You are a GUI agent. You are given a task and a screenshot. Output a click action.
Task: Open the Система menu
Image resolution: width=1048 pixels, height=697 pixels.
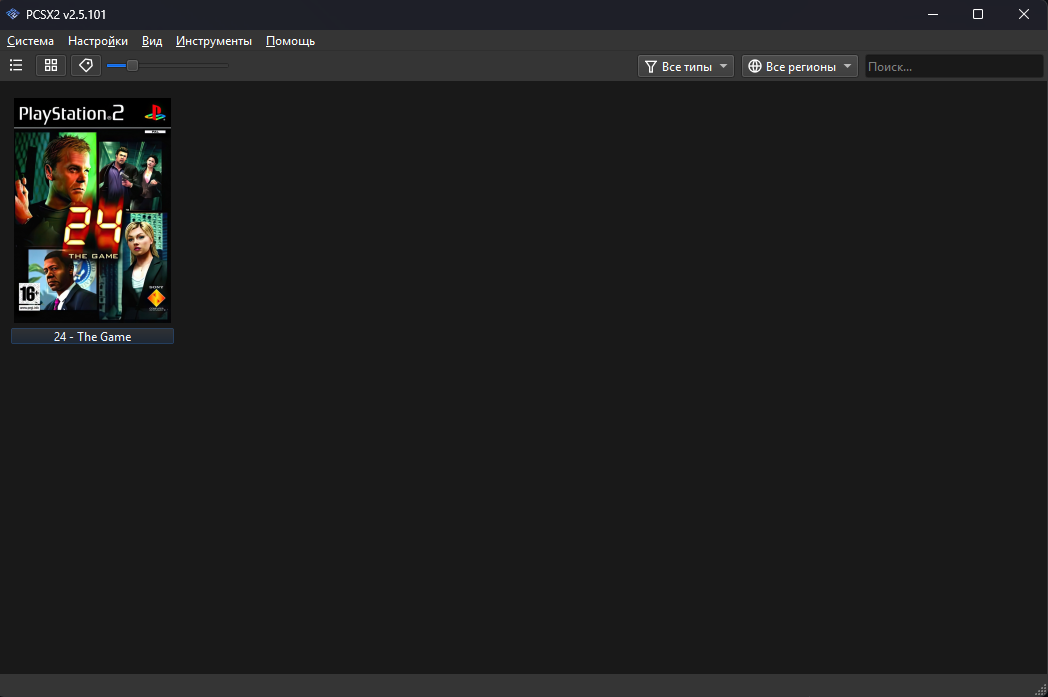tap(30, 41)
